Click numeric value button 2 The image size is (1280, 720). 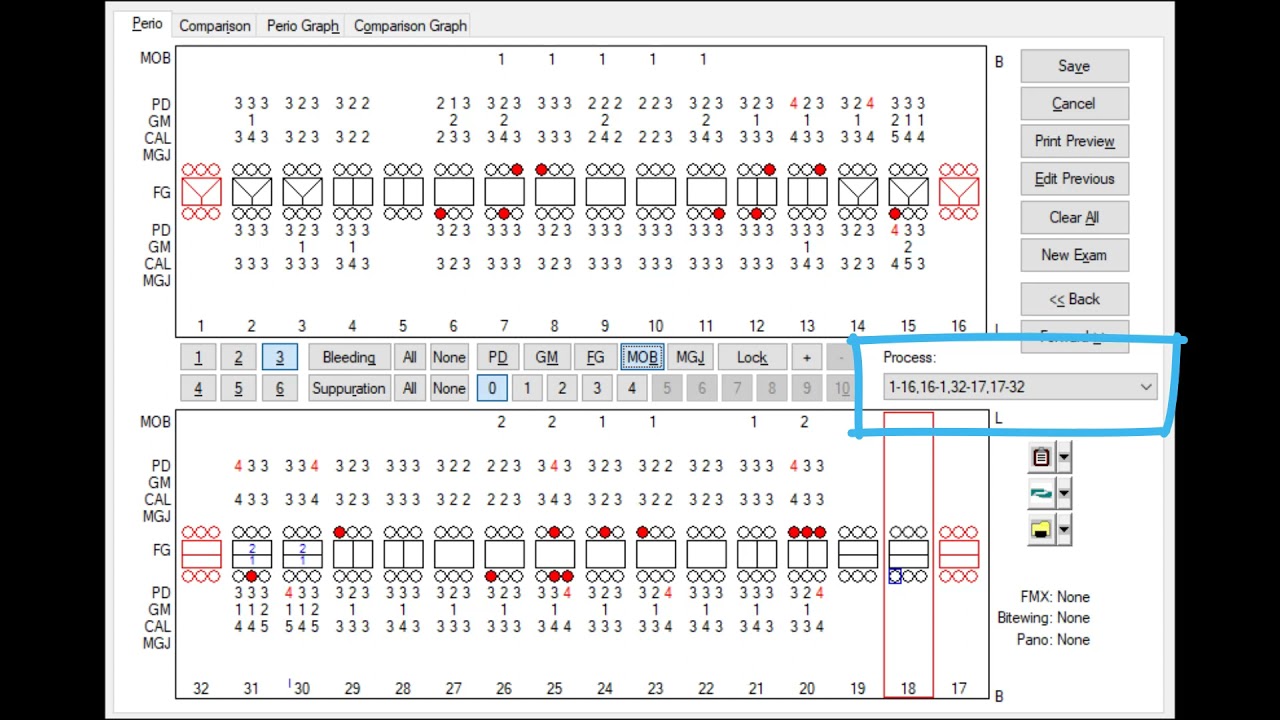[x=562, y=388]
